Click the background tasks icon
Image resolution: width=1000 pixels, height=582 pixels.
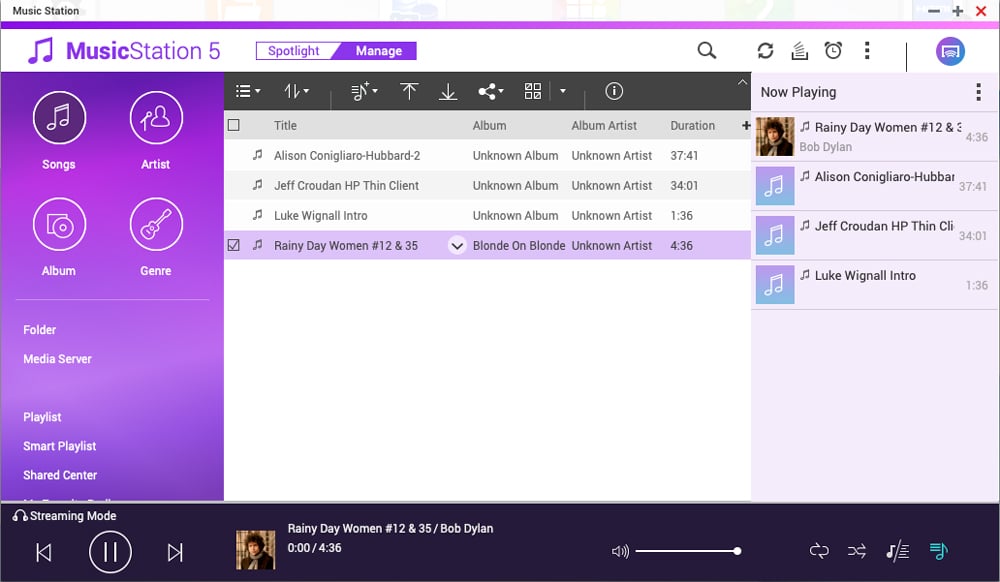coord(799,50)
